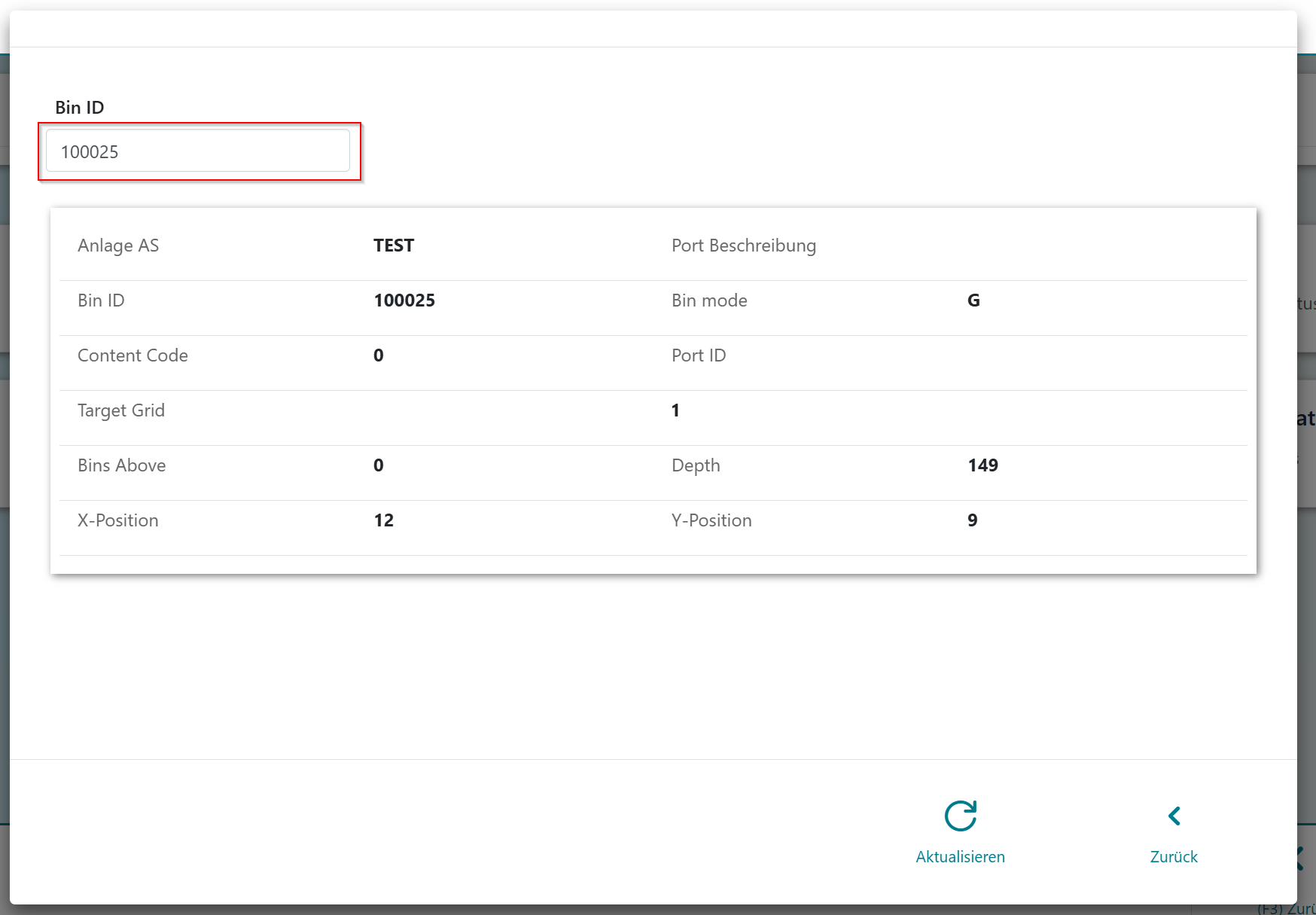Click the Bin mode value G
1316x915 pixels.
click(973, 300)
